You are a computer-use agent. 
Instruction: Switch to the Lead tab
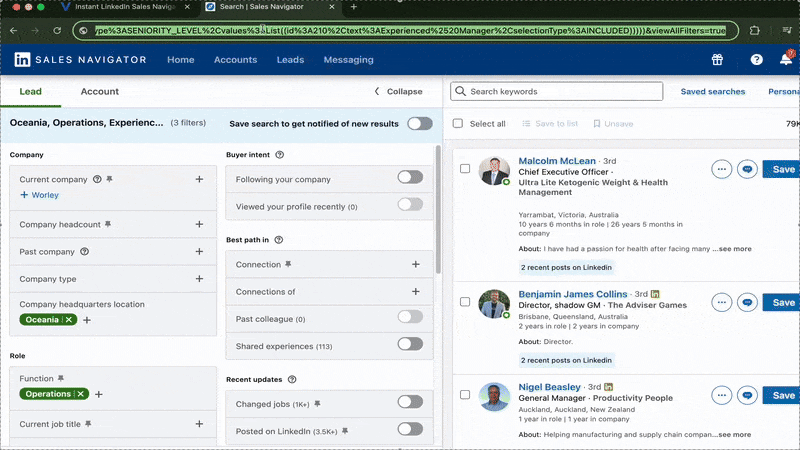31,91
